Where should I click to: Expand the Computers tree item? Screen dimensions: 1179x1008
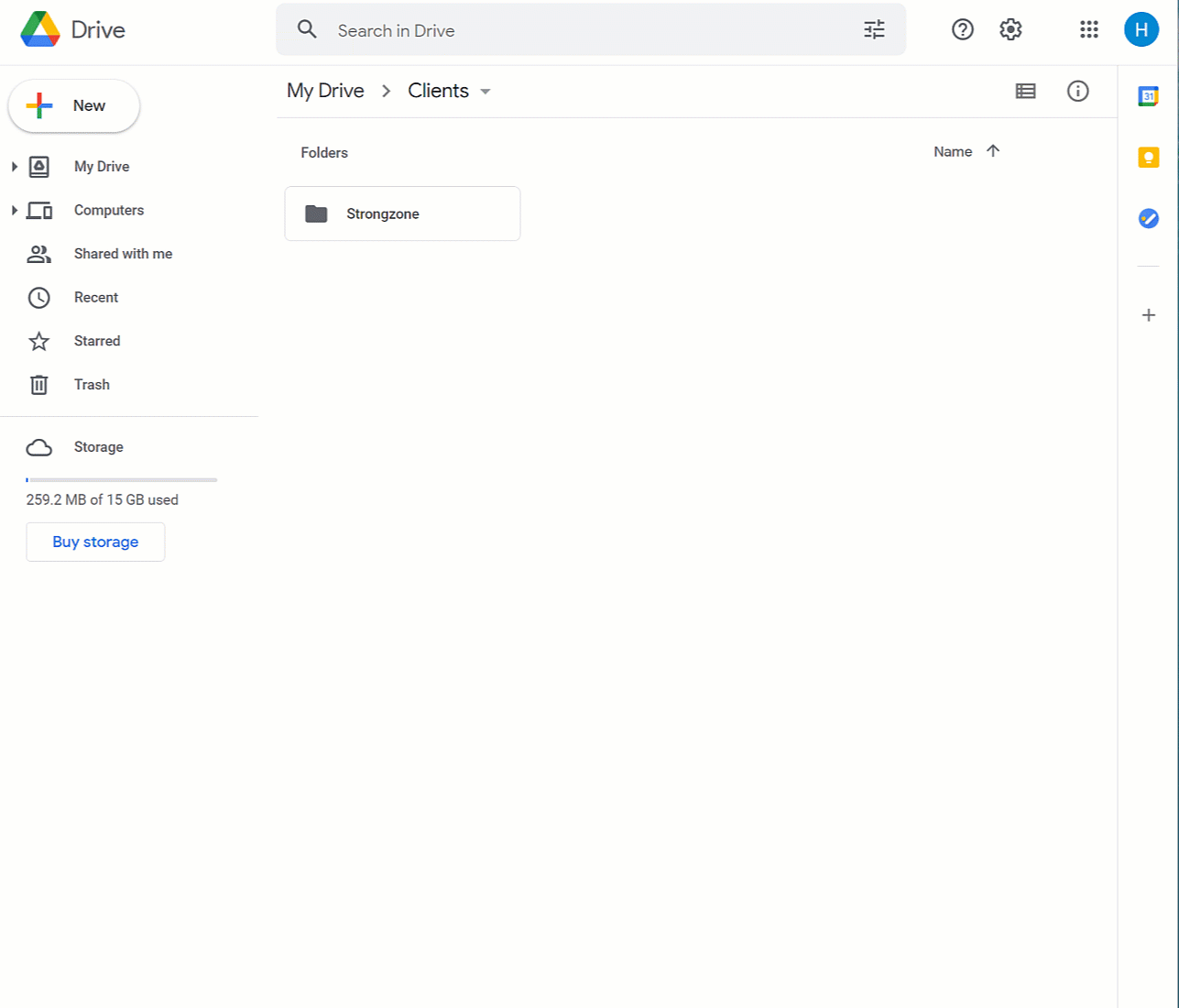[14, 210]
